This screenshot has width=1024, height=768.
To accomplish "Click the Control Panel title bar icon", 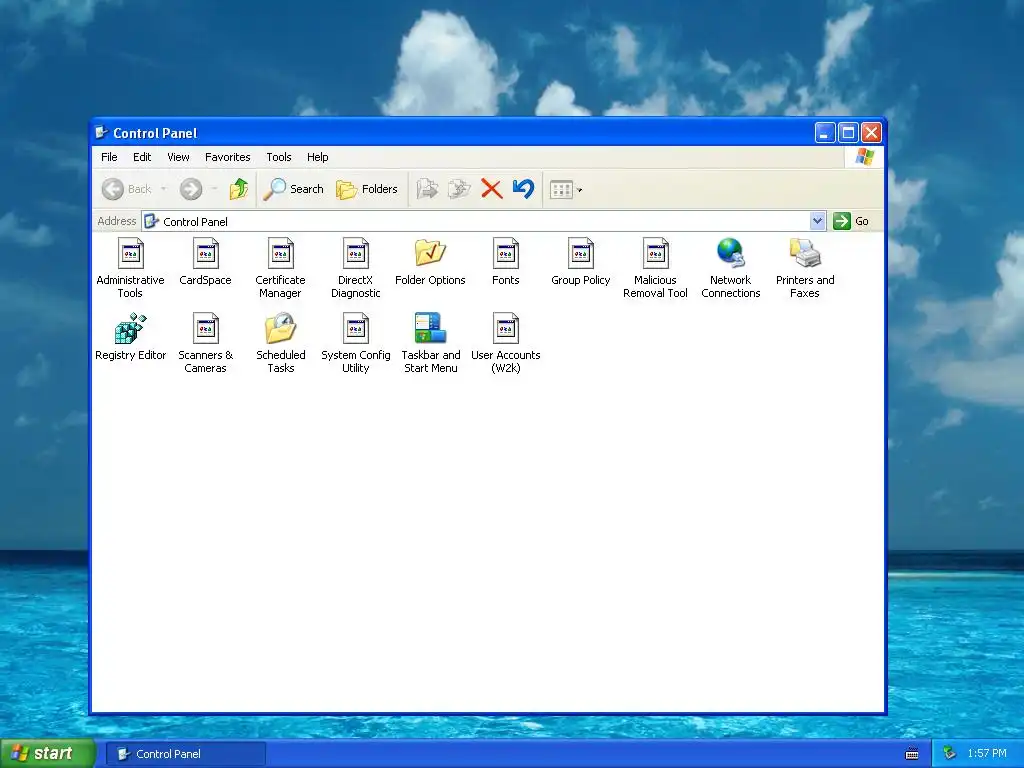I will coord(101,133).
